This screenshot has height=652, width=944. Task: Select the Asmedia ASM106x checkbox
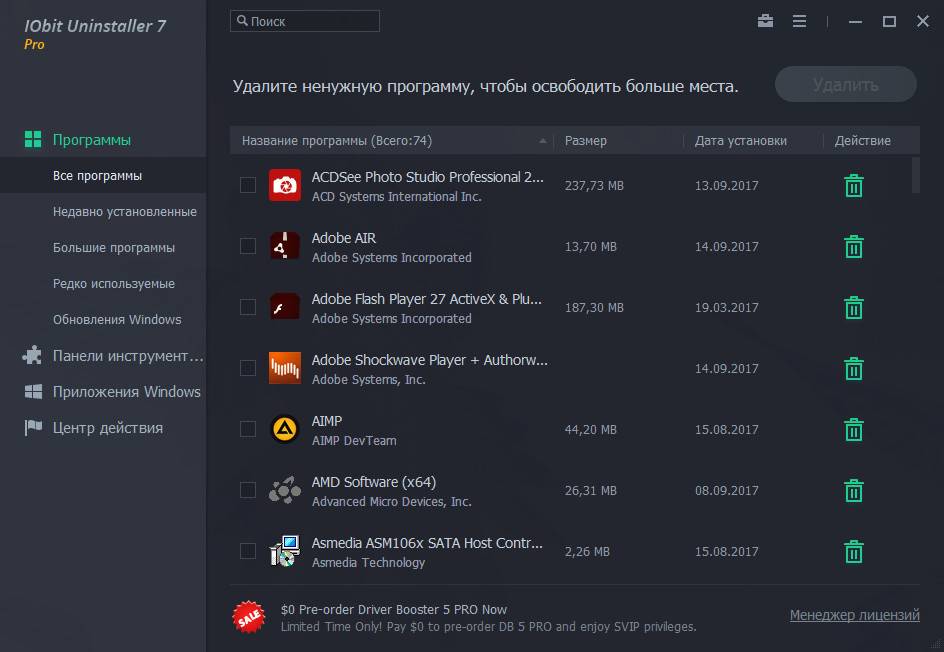pos(248,551)
